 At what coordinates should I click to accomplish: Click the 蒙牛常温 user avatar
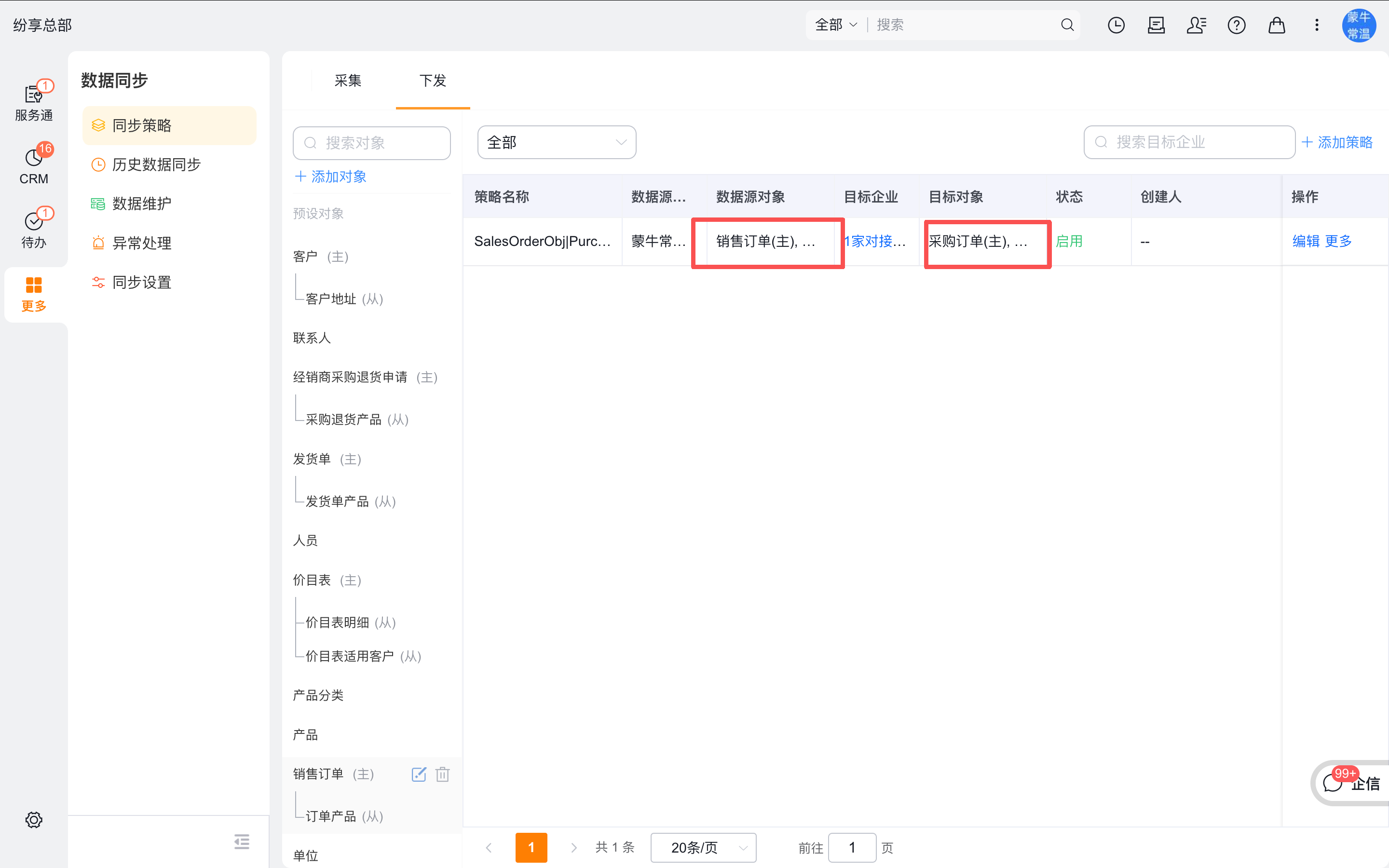click(1359, 25)
